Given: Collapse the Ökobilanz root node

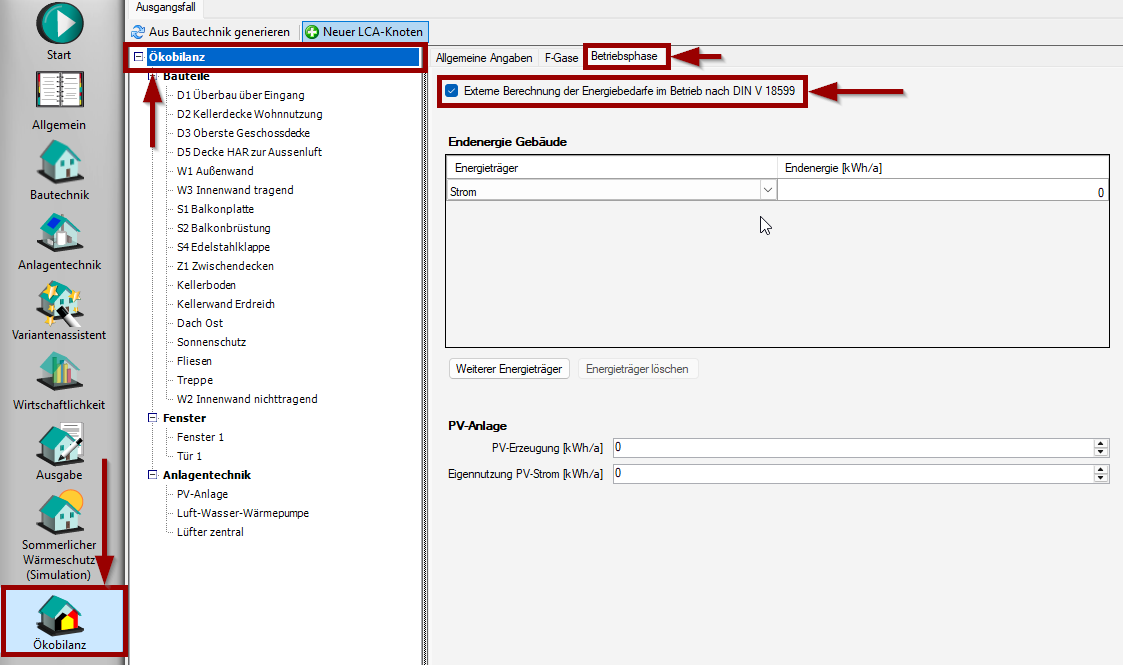Looking at the screenshot, I should (x=139, y=57).
